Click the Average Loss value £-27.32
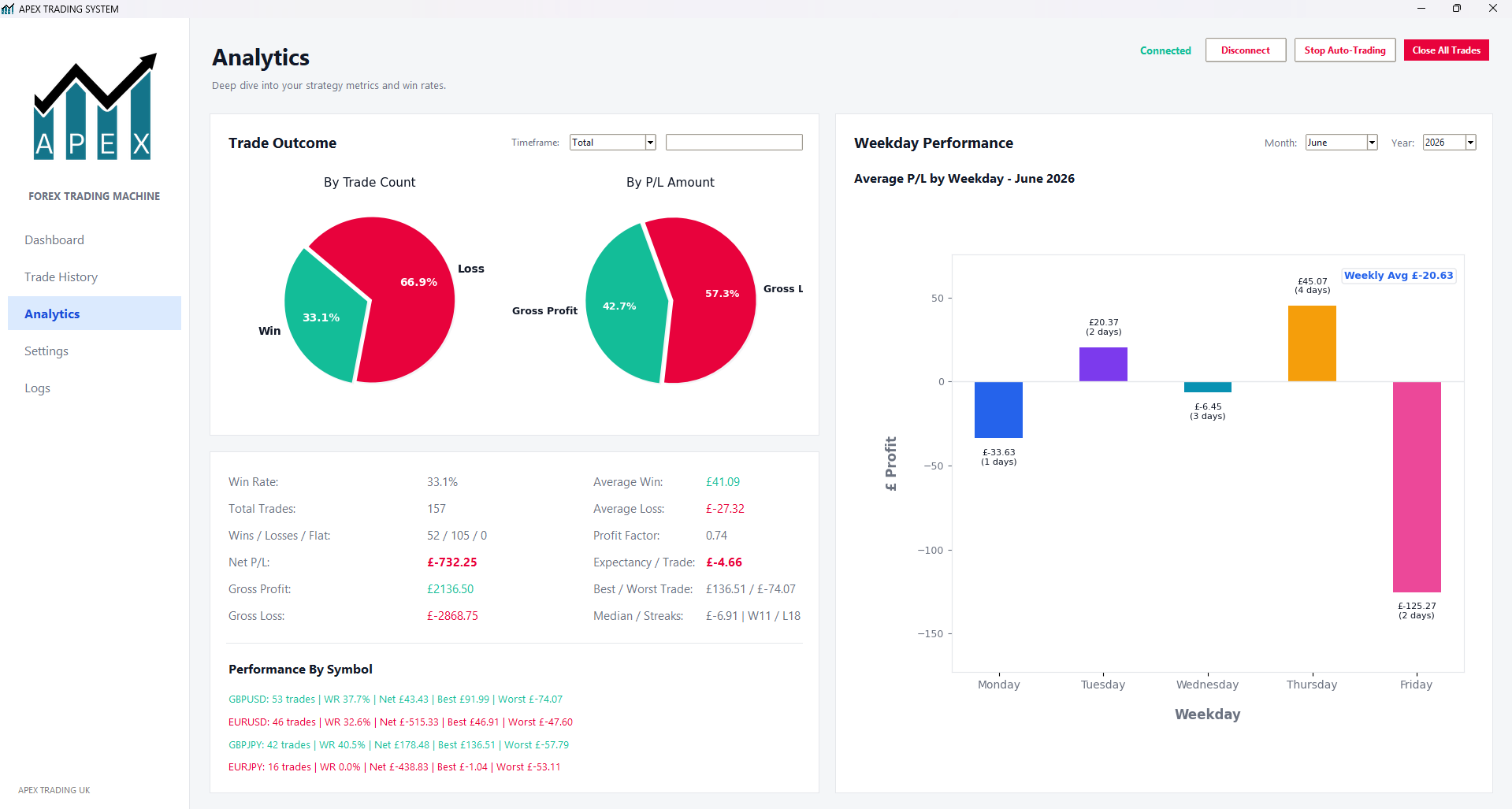This screenshot has height=809, width=1512. [x=725, y=508]
